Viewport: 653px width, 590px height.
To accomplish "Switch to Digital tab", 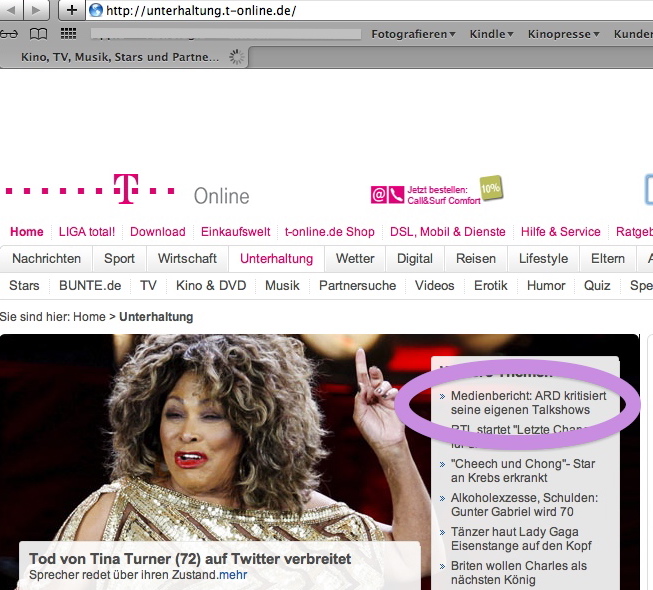I will 415,259.
